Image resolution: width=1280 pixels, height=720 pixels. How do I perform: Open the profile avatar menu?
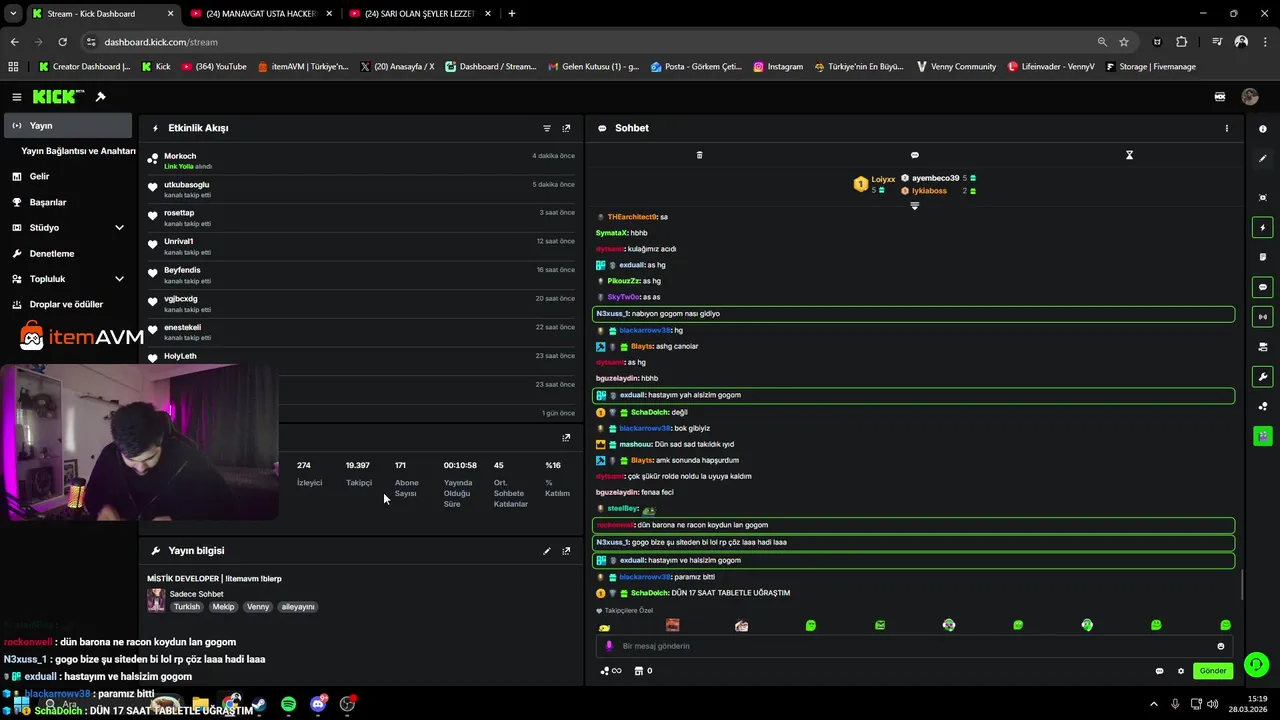(x=1250, y=97)
